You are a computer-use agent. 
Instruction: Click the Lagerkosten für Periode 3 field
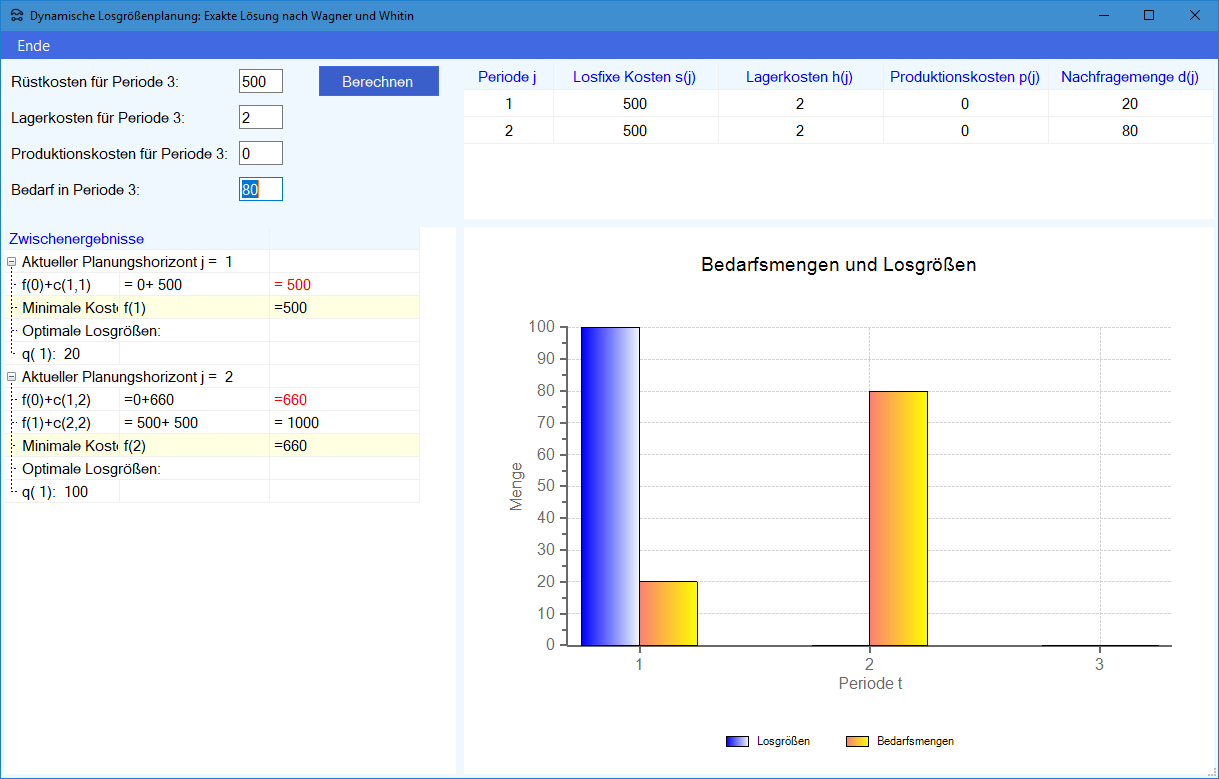coord(260,117)
